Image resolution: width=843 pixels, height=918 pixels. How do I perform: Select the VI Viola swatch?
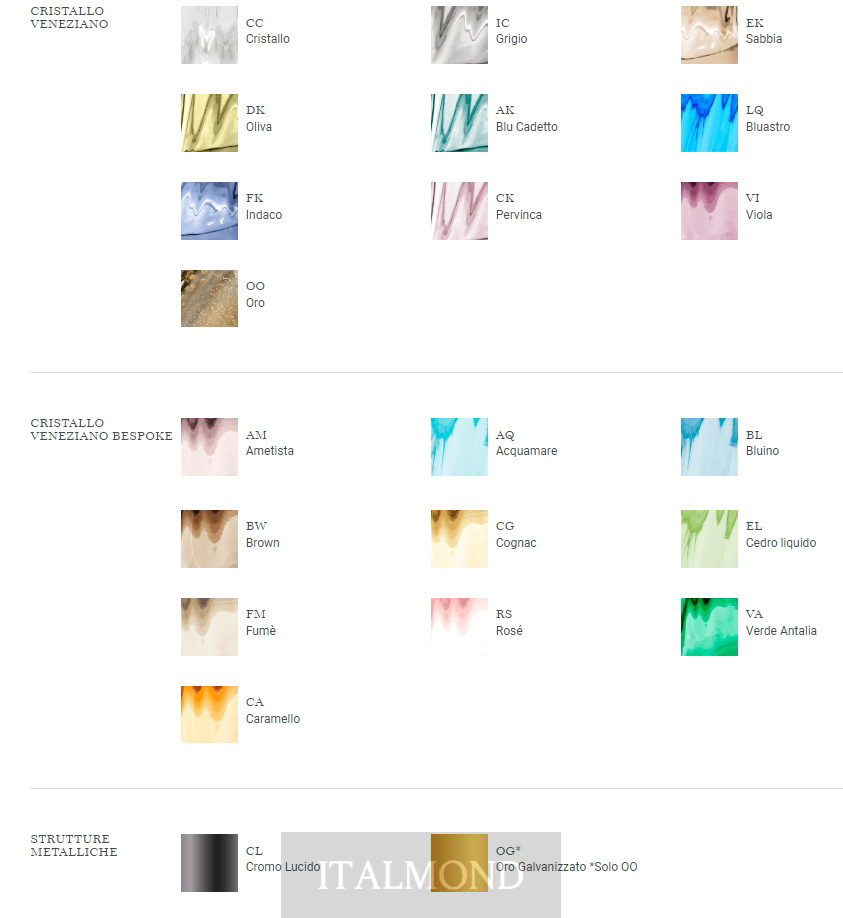point(709,211)
